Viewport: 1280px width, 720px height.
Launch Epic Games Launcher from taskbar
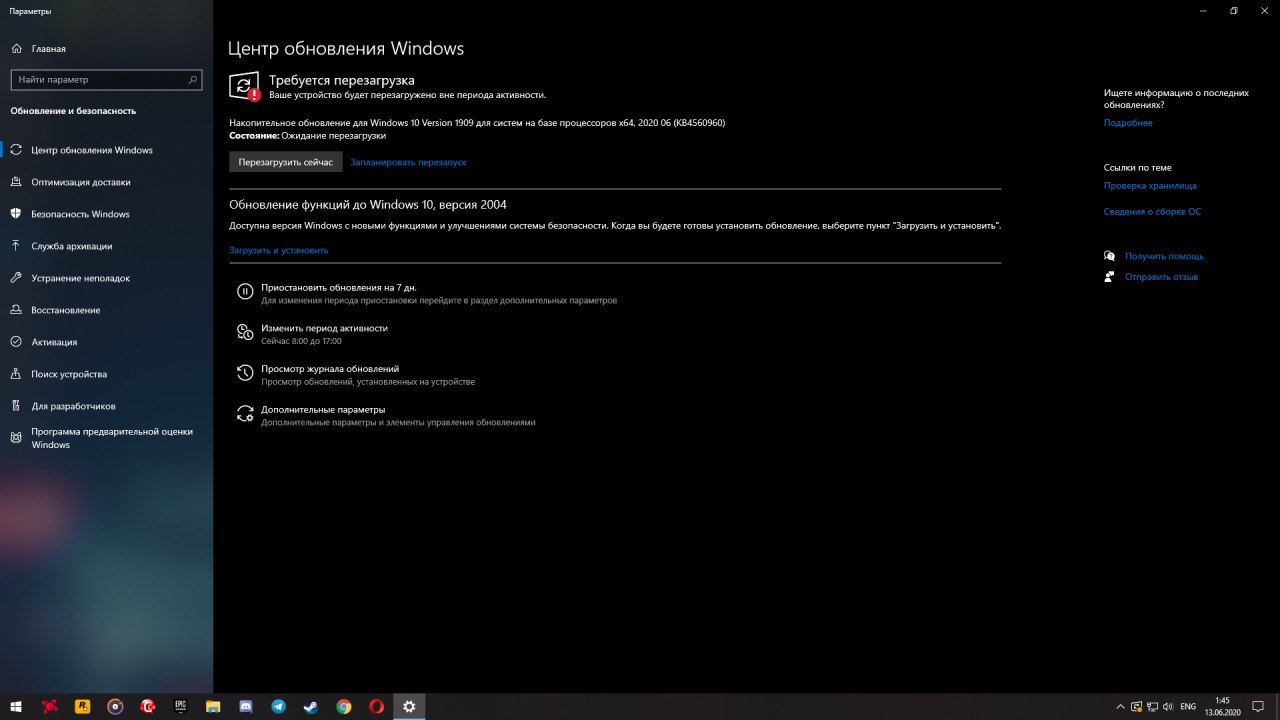pos(181,706)
